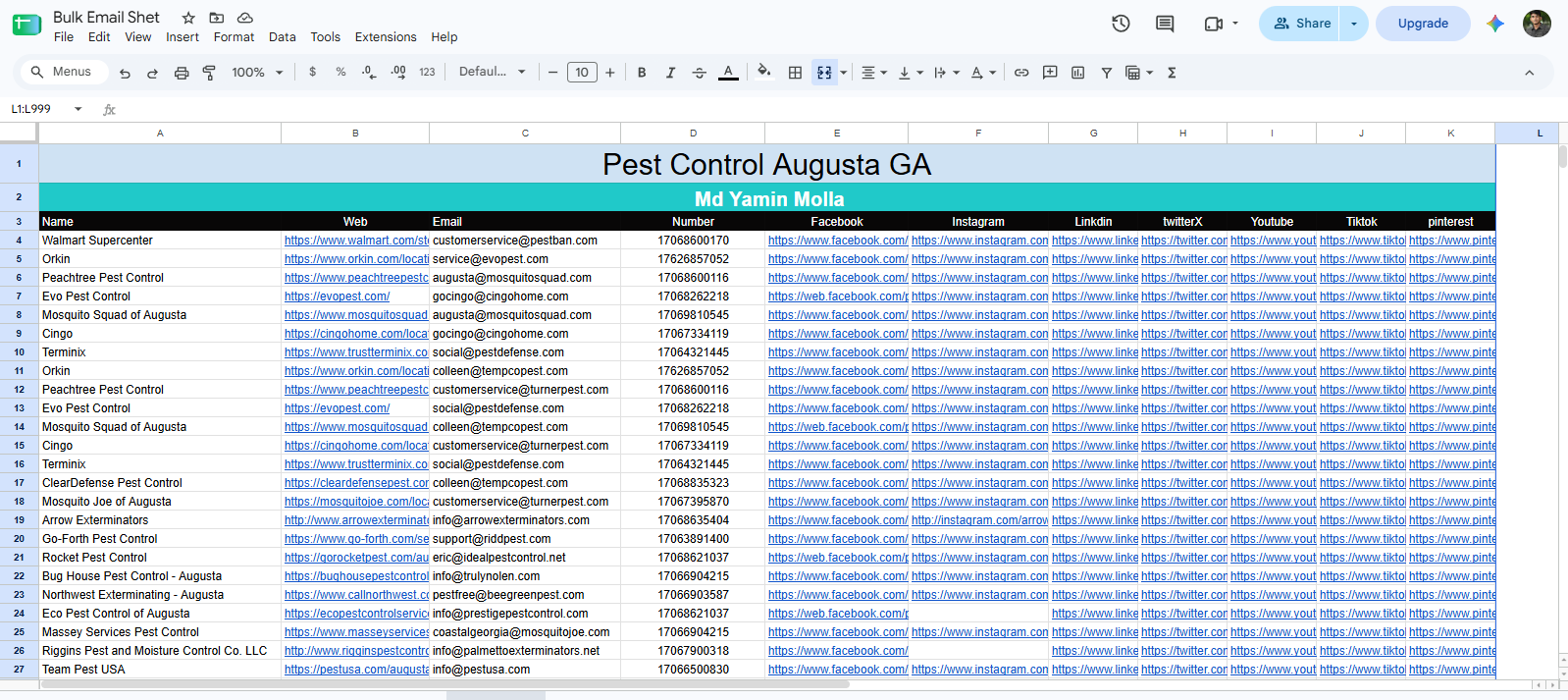Image resolution: width=1568 pixels, height=700 pixels.
Task: Open Walmart website link in row 4
Action: pos(356,241)
